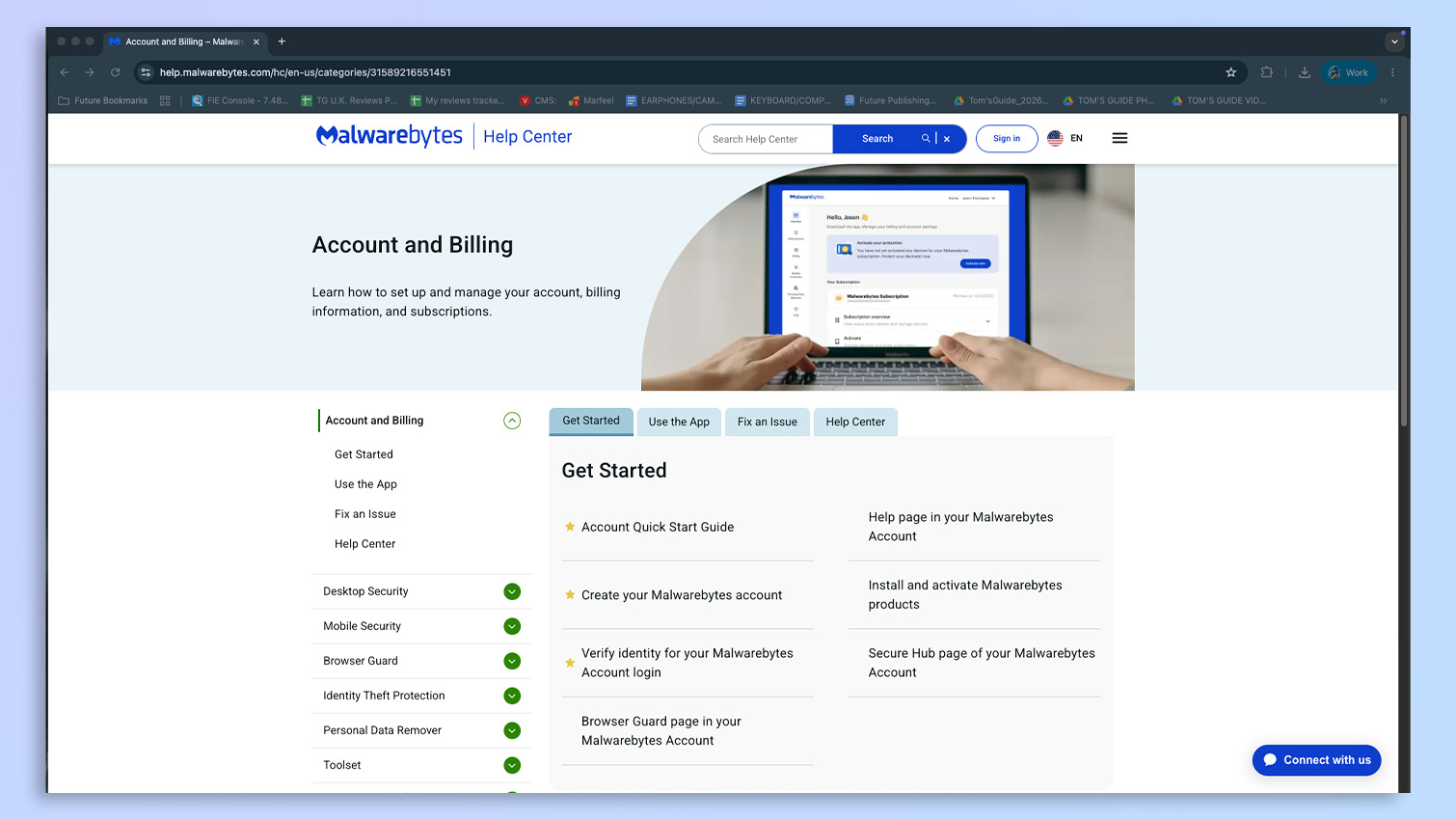1456x820 pixels.
Task: Open Future Publishing bookmark
Action: pyautogui.click(x=890, y=100)
